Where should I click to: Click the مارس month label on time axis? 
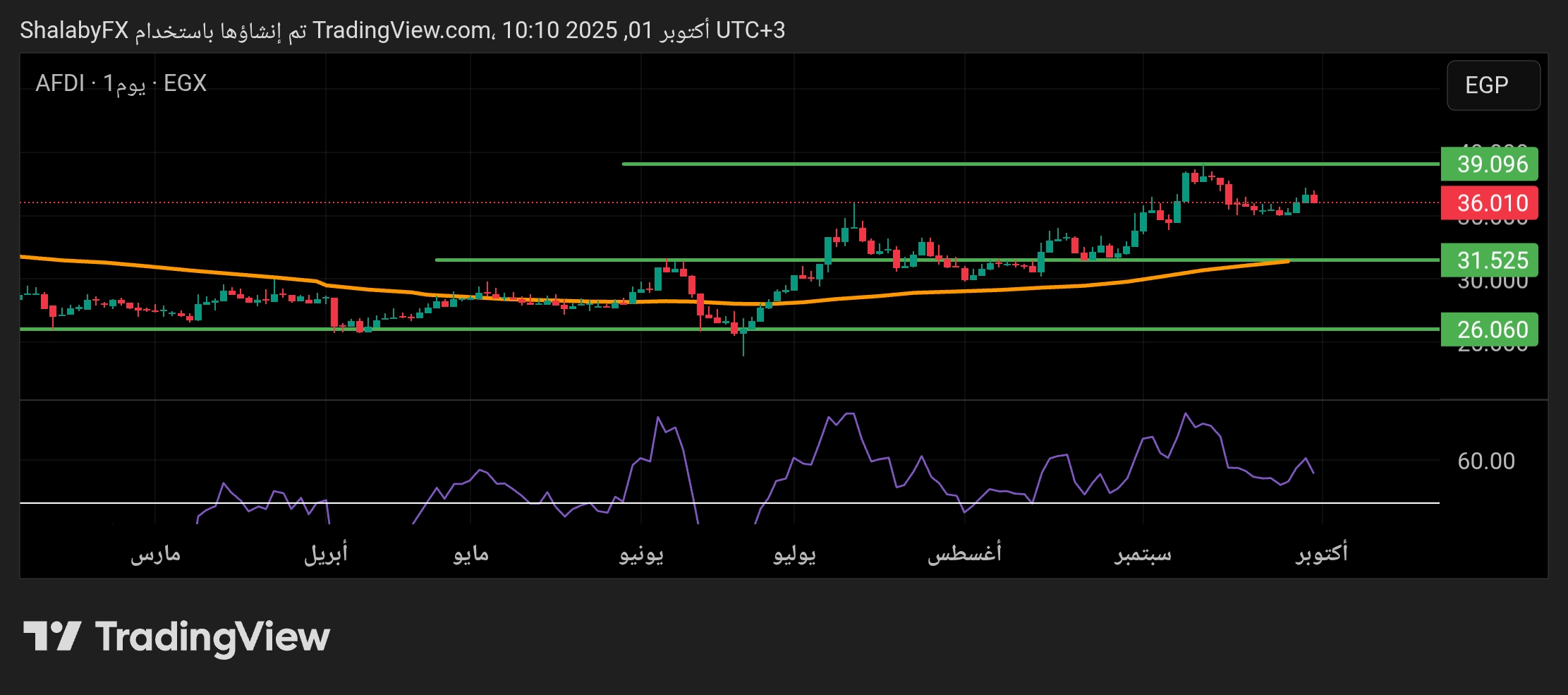(x=155, y=554)
